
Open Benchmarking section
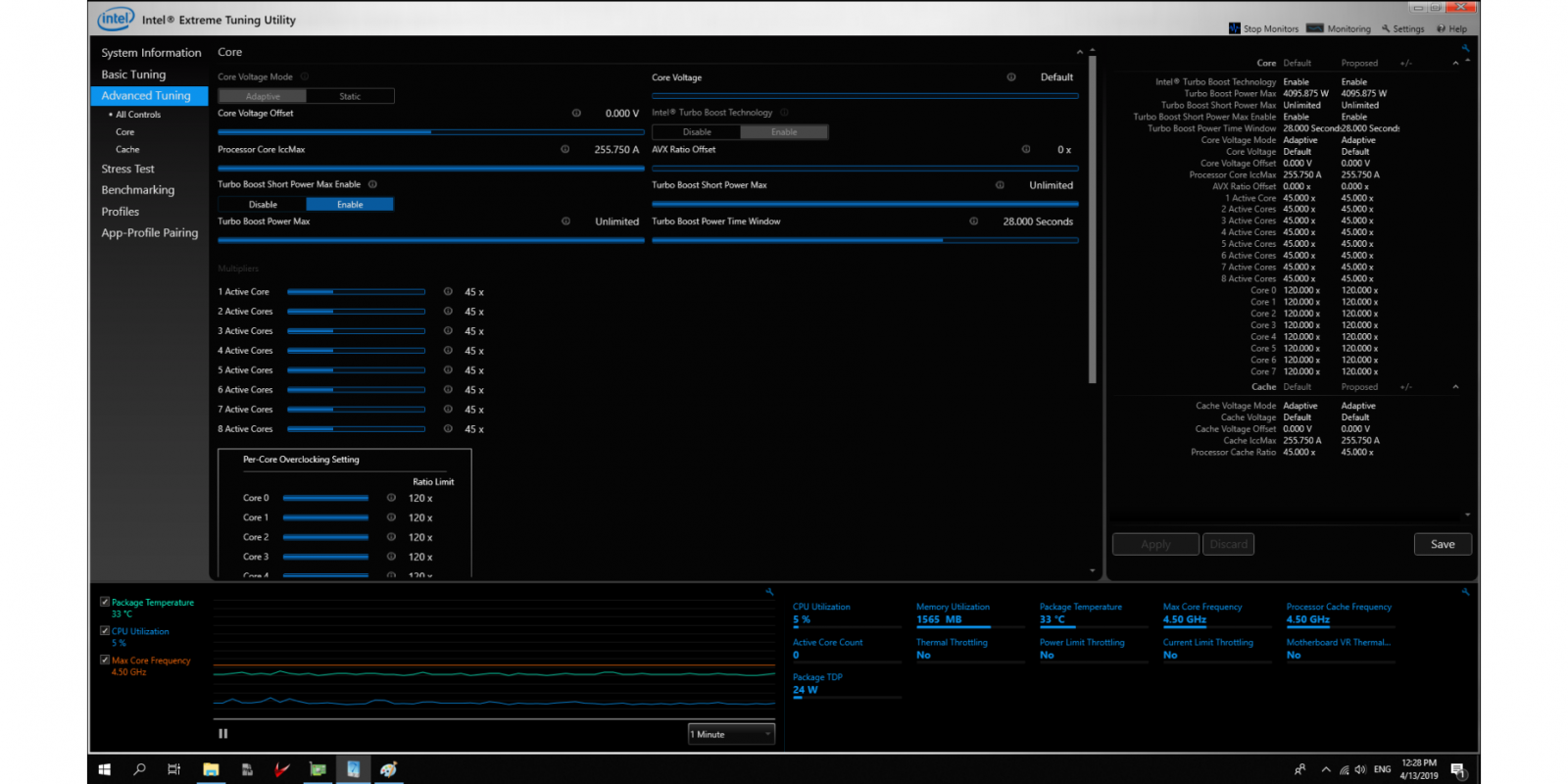pyautogui.click(x=137, y=190)
